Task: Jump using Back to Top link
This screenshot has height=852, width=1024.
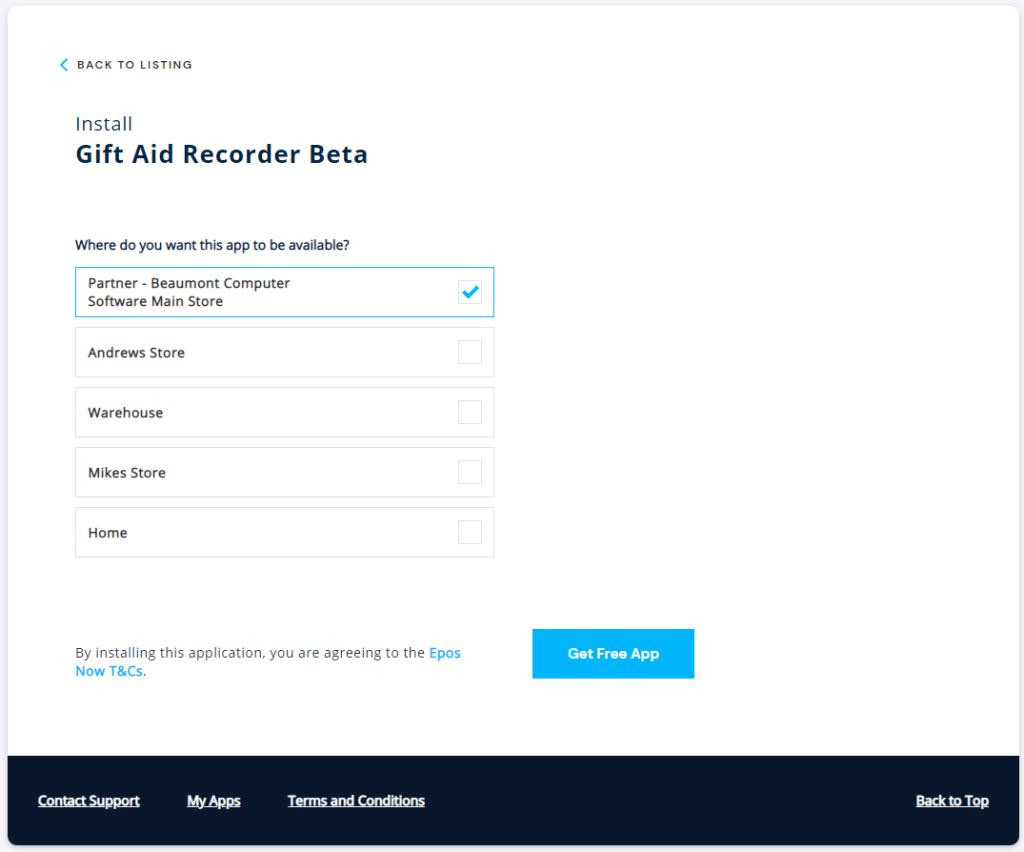Action: [x=952, y=800]
